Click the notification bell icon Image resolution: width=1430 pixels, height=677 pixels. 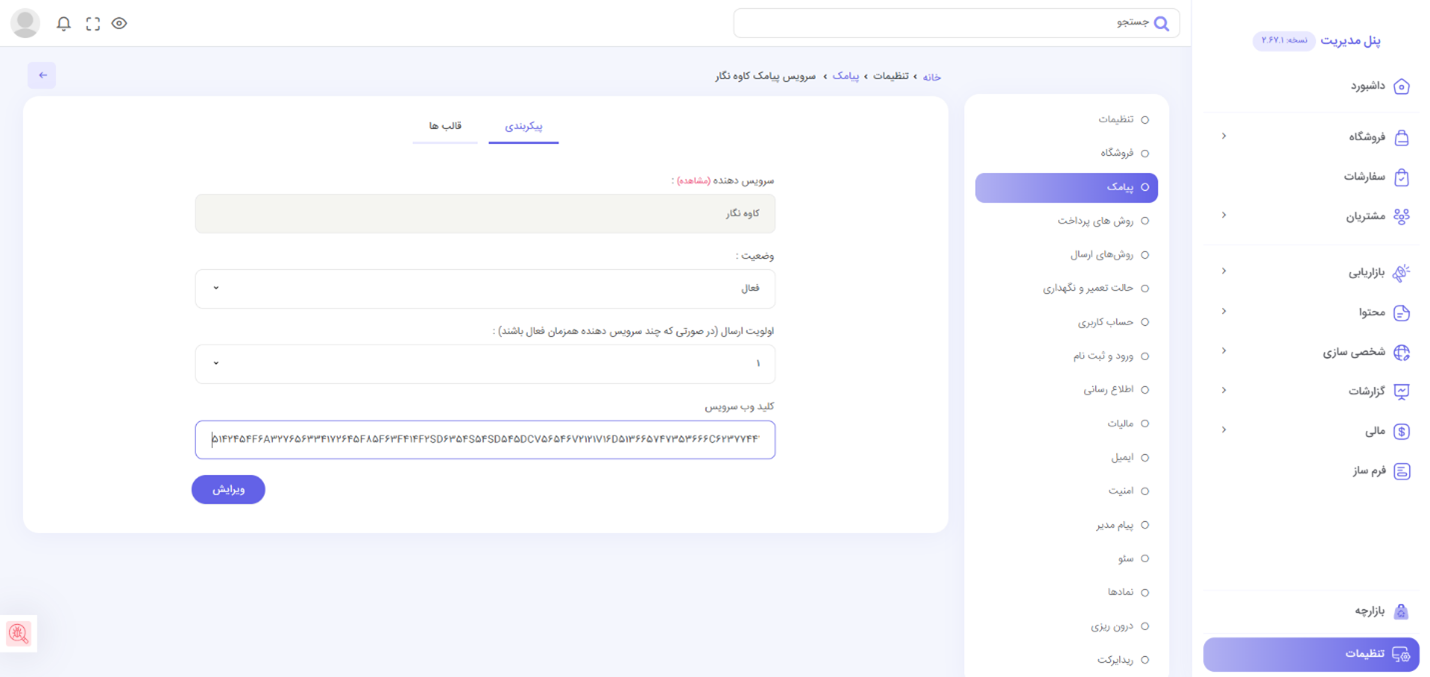tap(64, 23)
